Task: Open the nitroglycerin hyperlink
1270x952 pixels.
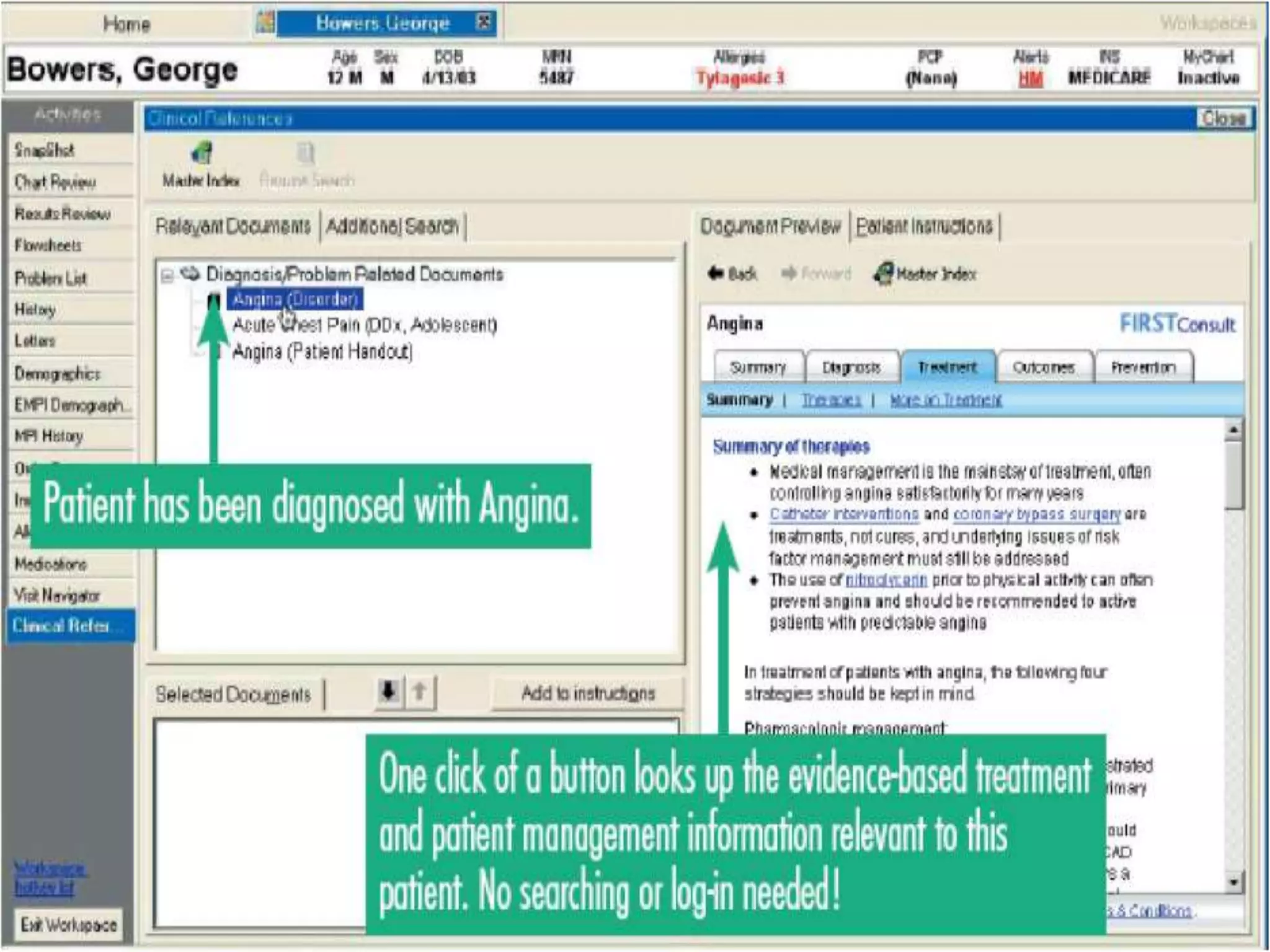Action: [886, 580]
